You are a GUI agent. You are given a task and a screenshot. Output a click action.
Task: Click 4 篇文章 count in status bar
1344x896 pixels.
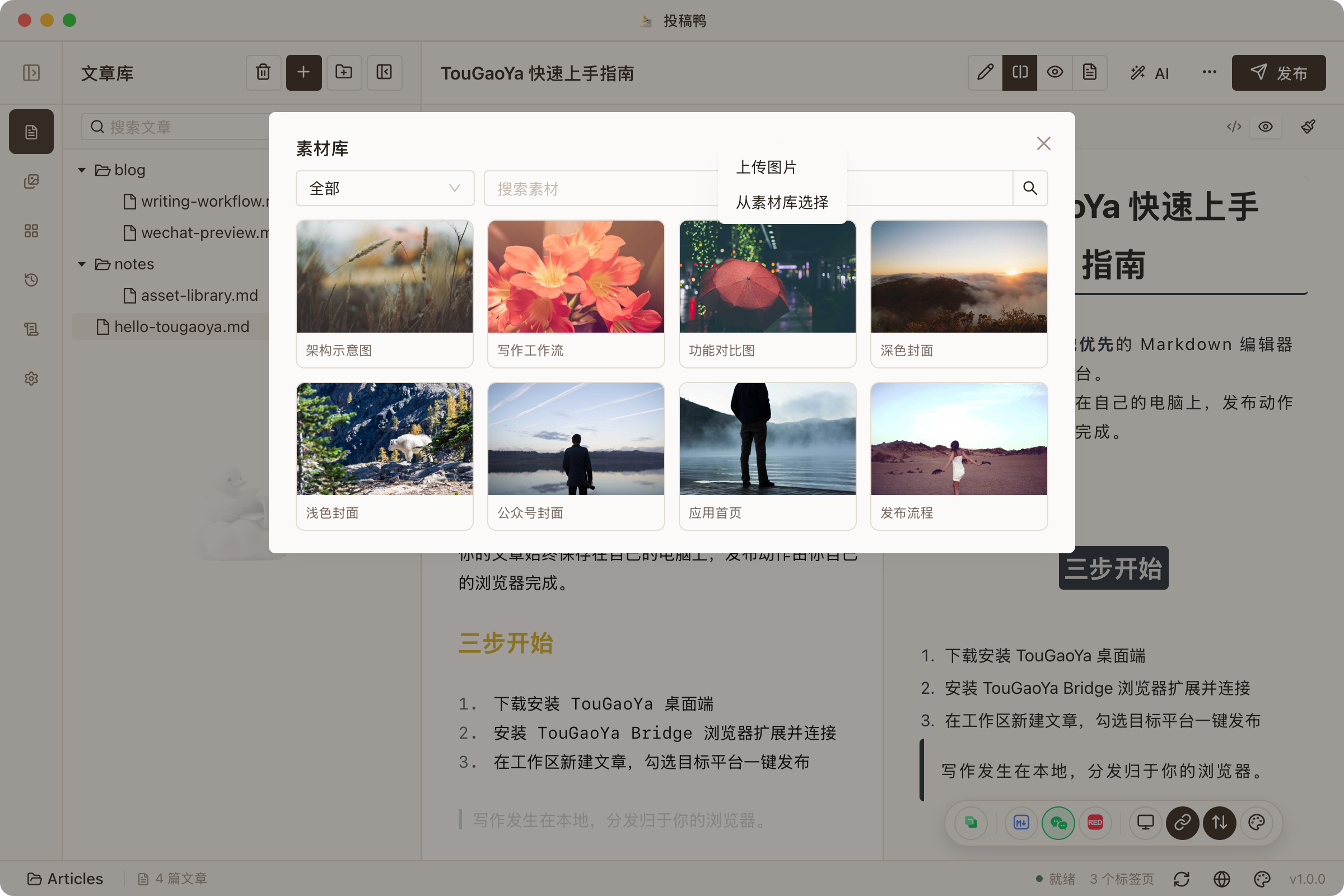pos(172,878)
